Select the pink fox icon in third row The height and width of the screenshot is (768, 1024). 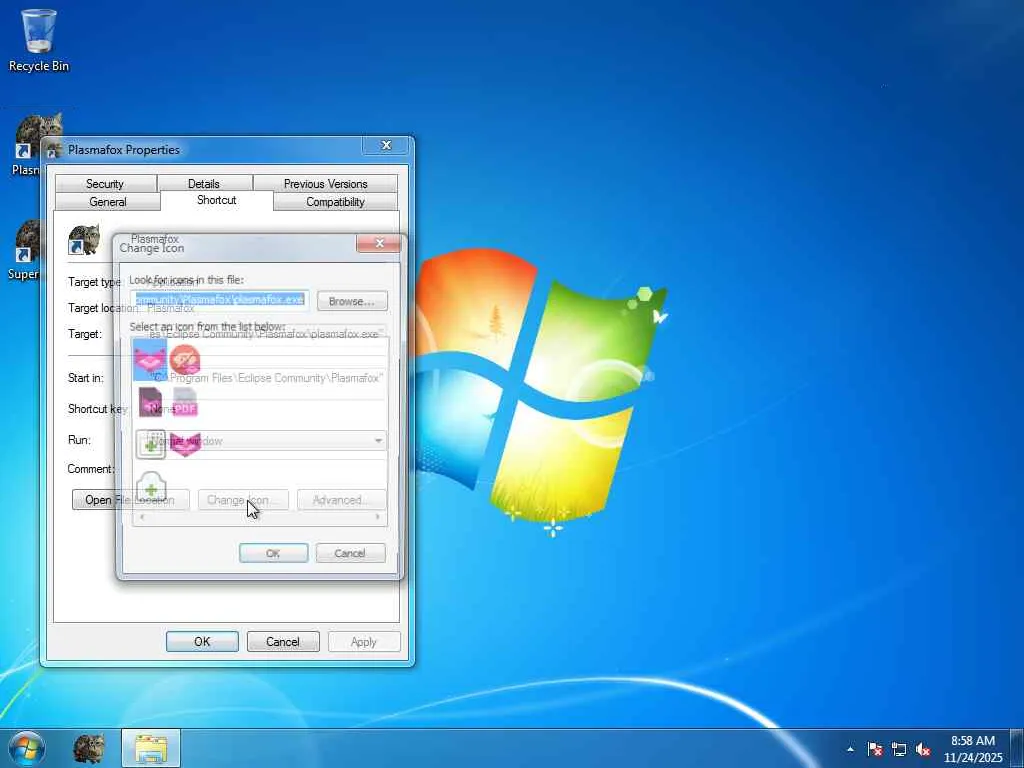pyautogui.click(x=185, y=444)
